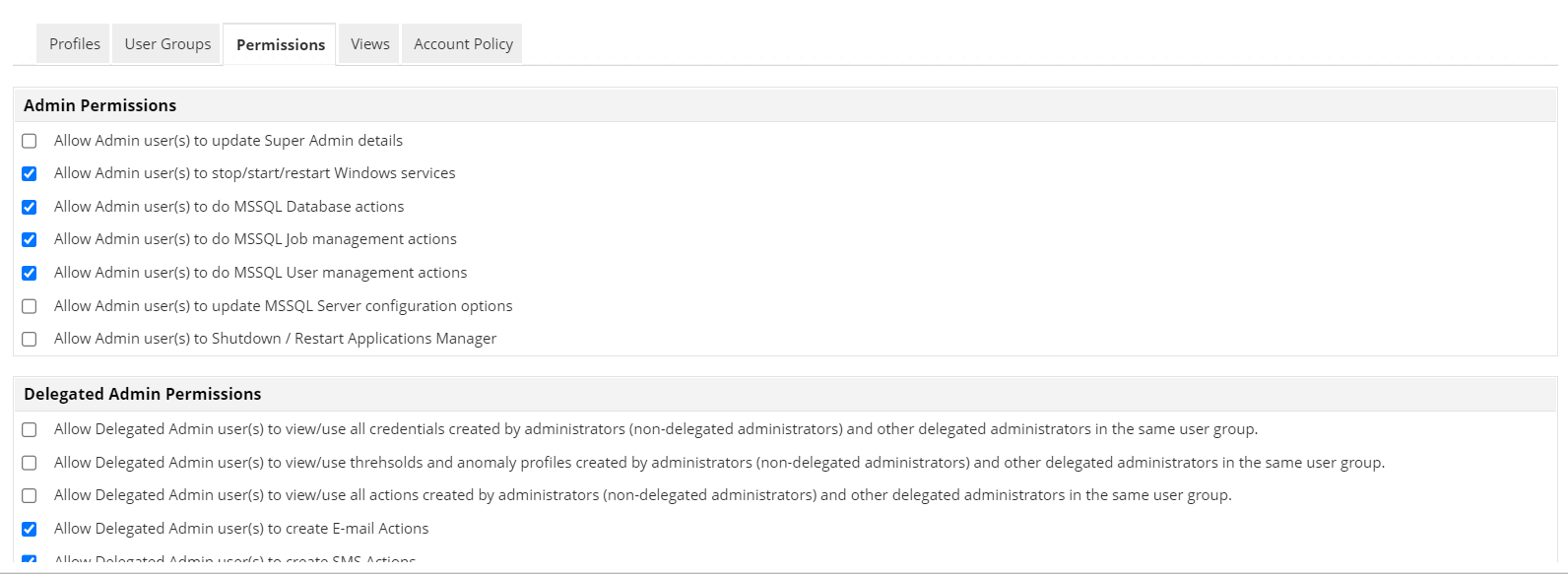Check the thresholds and anomaly profiles checkbox

click(x=30, y=463)
